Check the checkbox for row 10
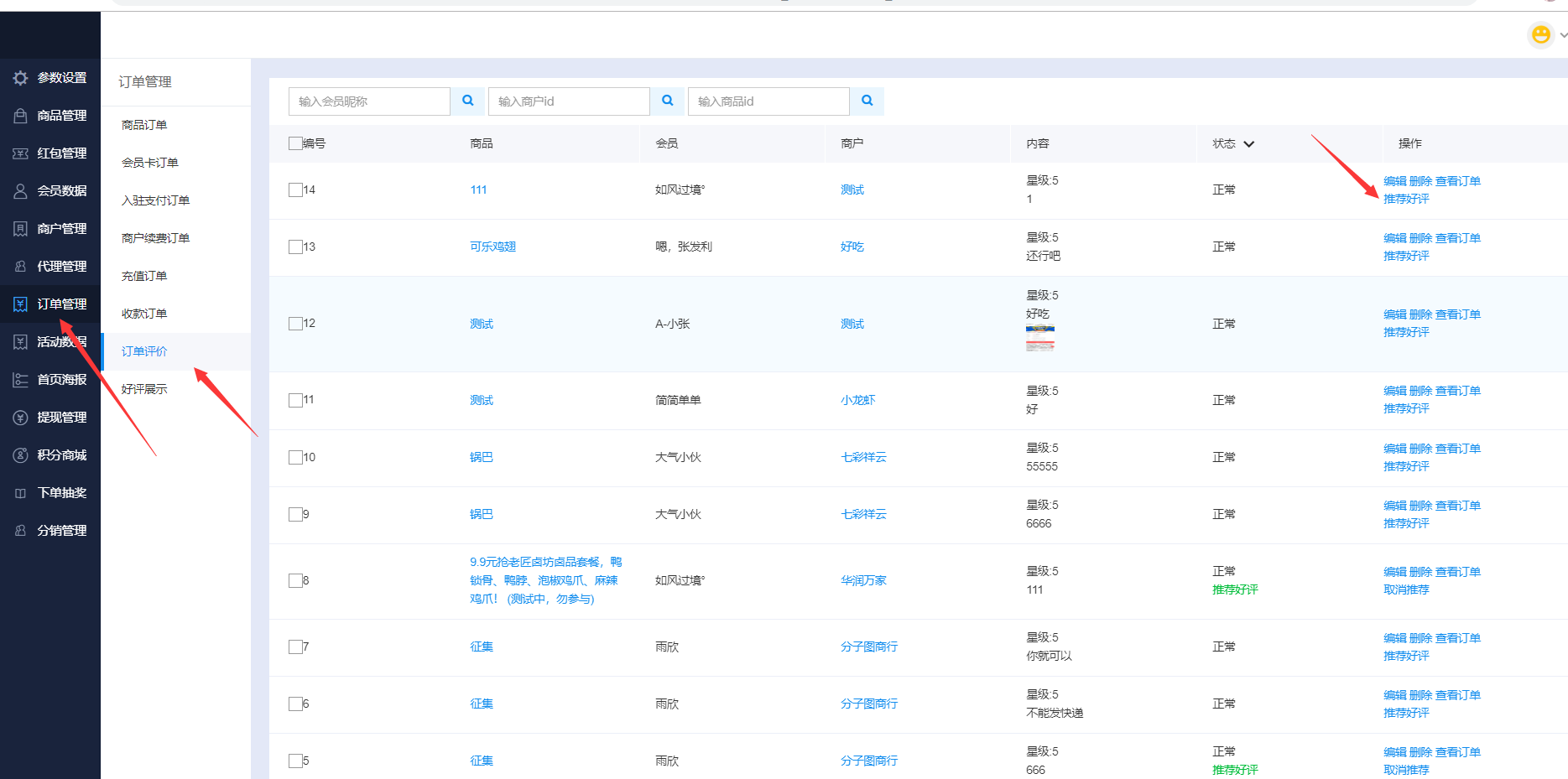The height and width of the screenshot is (779, 1568). point(295,457)
